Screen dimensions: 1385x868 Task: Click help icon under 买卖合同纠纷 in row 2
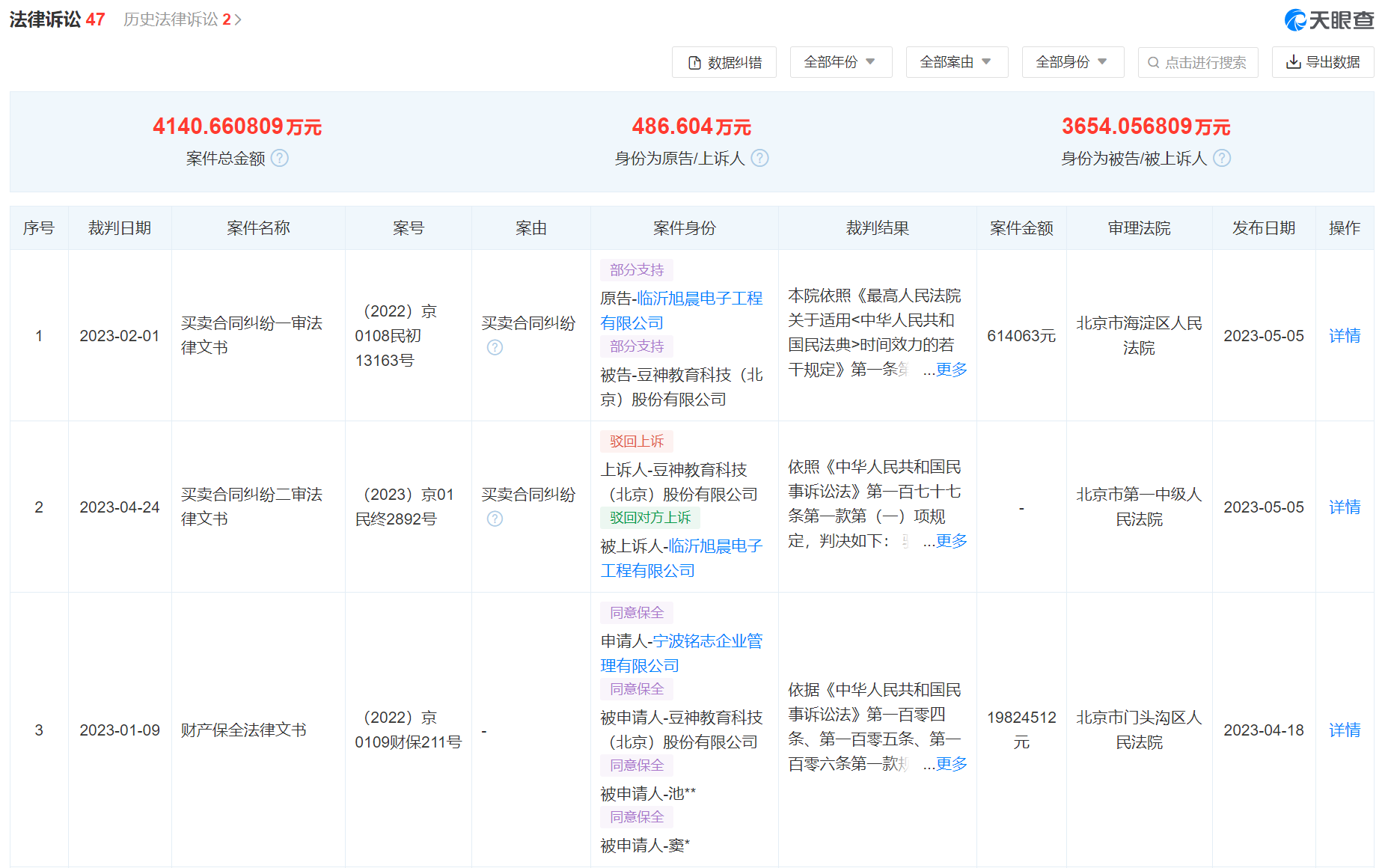click(x=495, y=519)
